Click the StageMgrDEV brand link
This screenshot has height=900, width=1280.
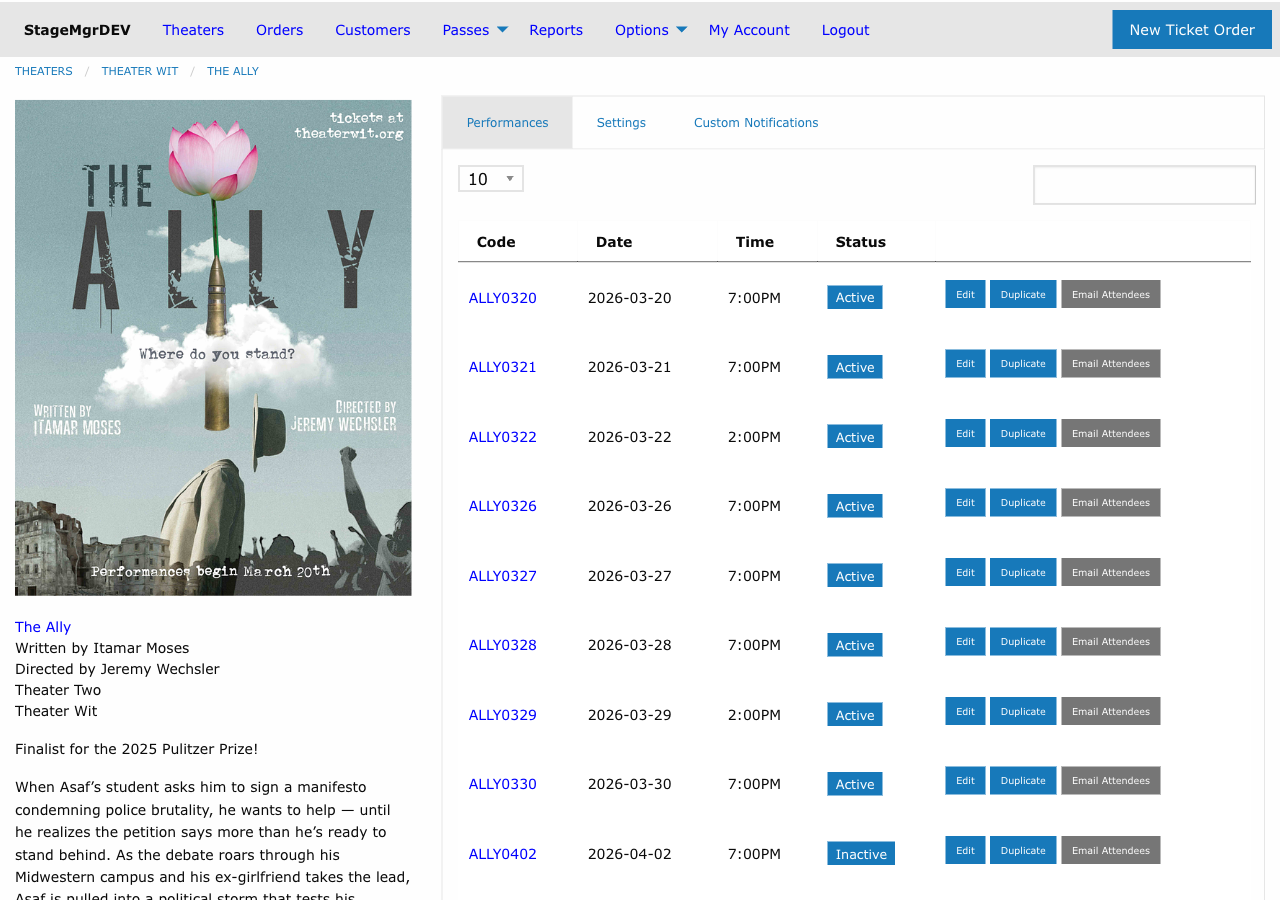click(77, 30)
